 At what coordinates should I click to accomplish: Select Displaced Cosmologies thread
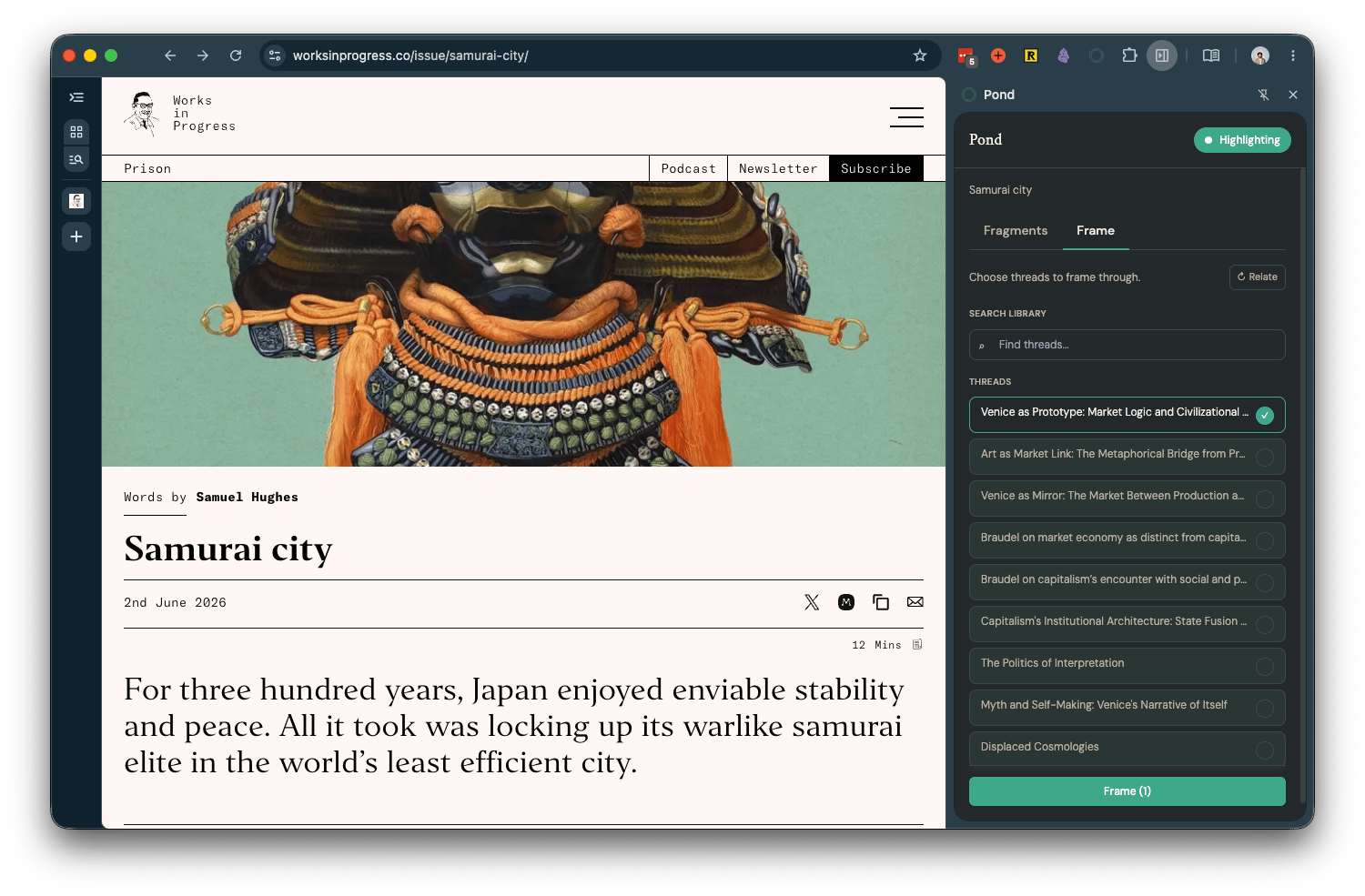(x=1127, y=749)
